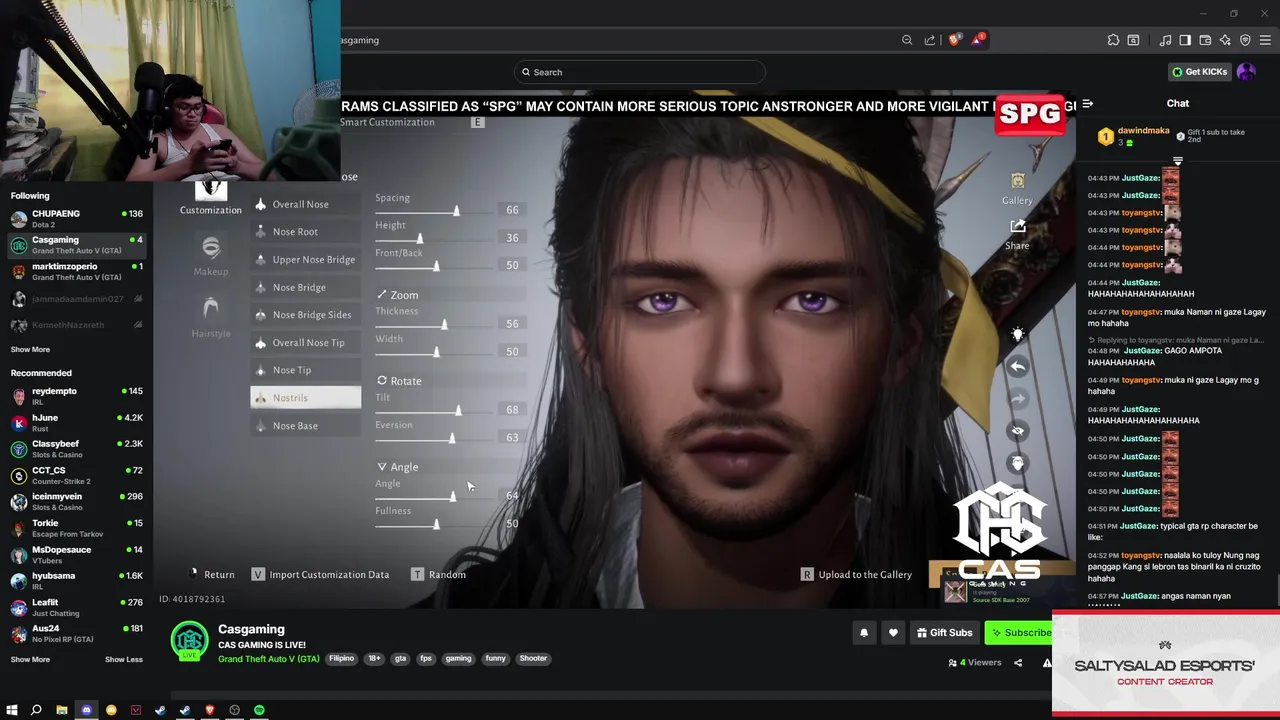This screenshot has width=1280, height=720.
Task: Open the Casgaming channel avatar
Action: click(x=189, y=641)
